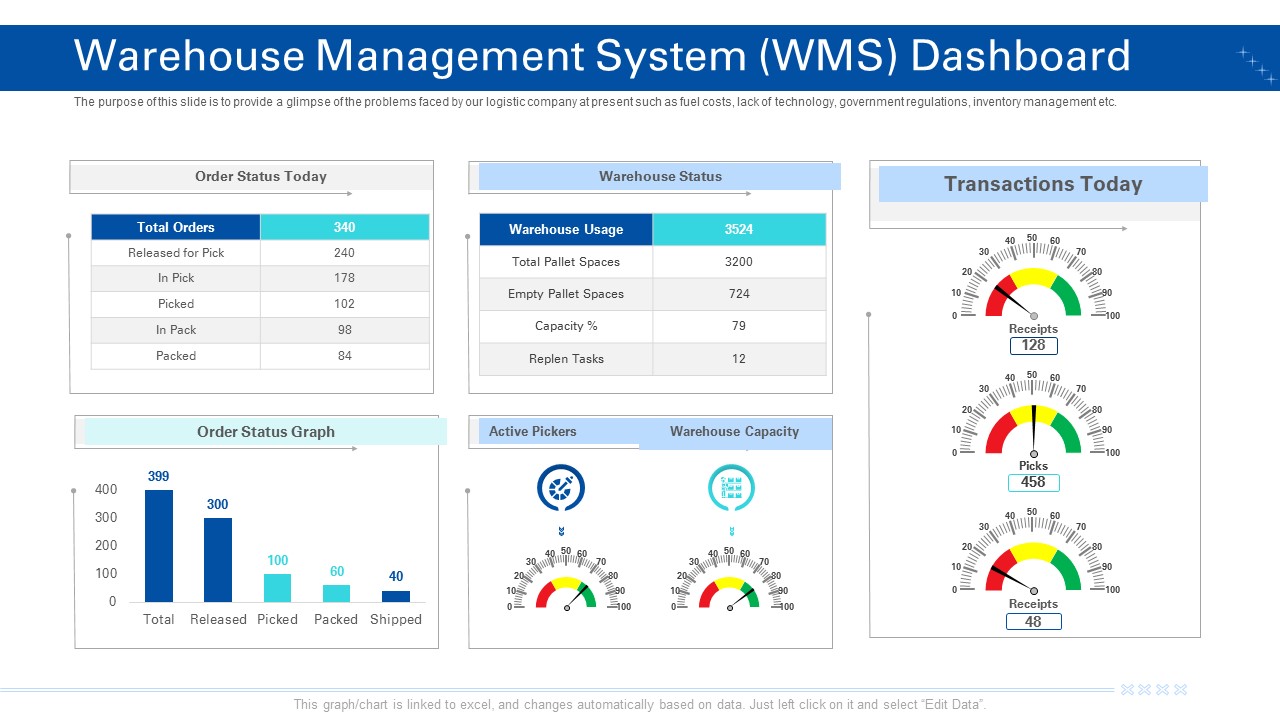Select the 724 value cell

pyautogui.click(x=739, y=294)
